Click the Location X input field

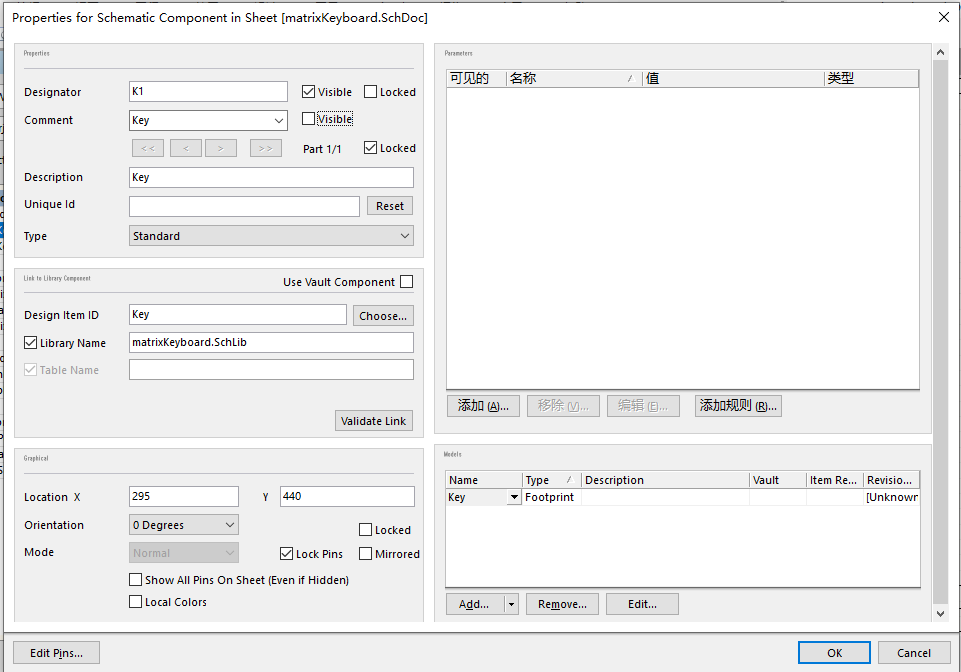tap(184, 497)
